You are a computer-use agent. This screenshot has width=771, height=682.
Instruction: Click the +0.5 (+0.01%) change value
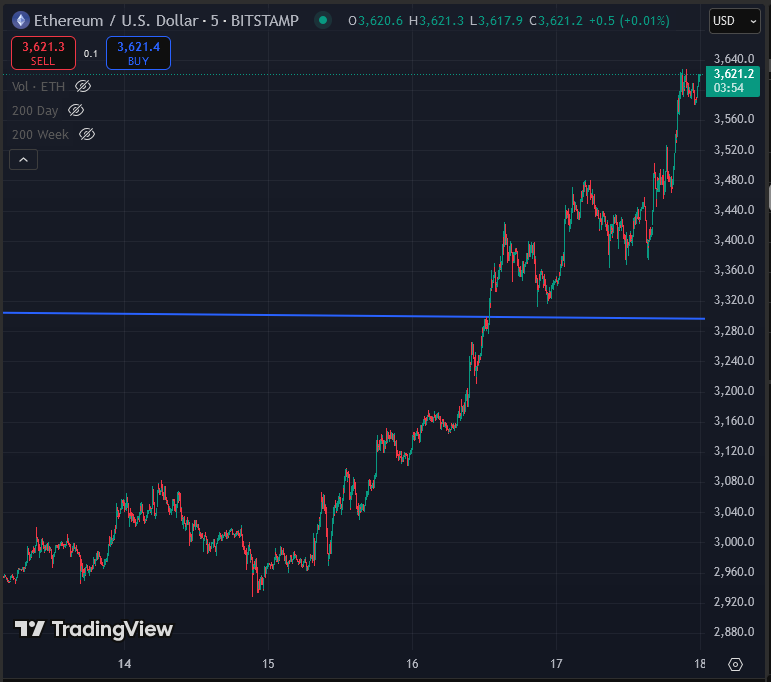(x=629, y=21)
